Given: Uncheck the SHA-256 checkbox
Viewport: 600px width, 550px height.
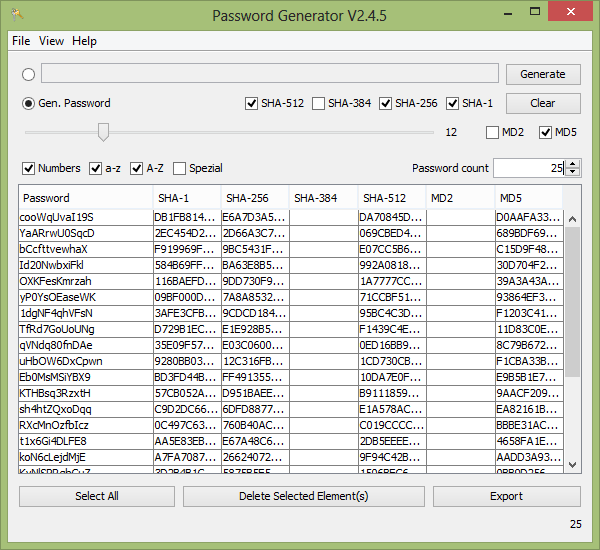Looking at the screenshot, I should [385, 103].
